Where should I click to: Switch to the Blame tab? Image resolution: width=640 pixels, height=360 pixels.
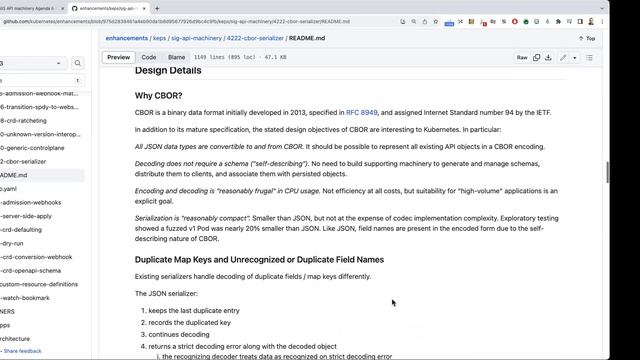(176, 58)
